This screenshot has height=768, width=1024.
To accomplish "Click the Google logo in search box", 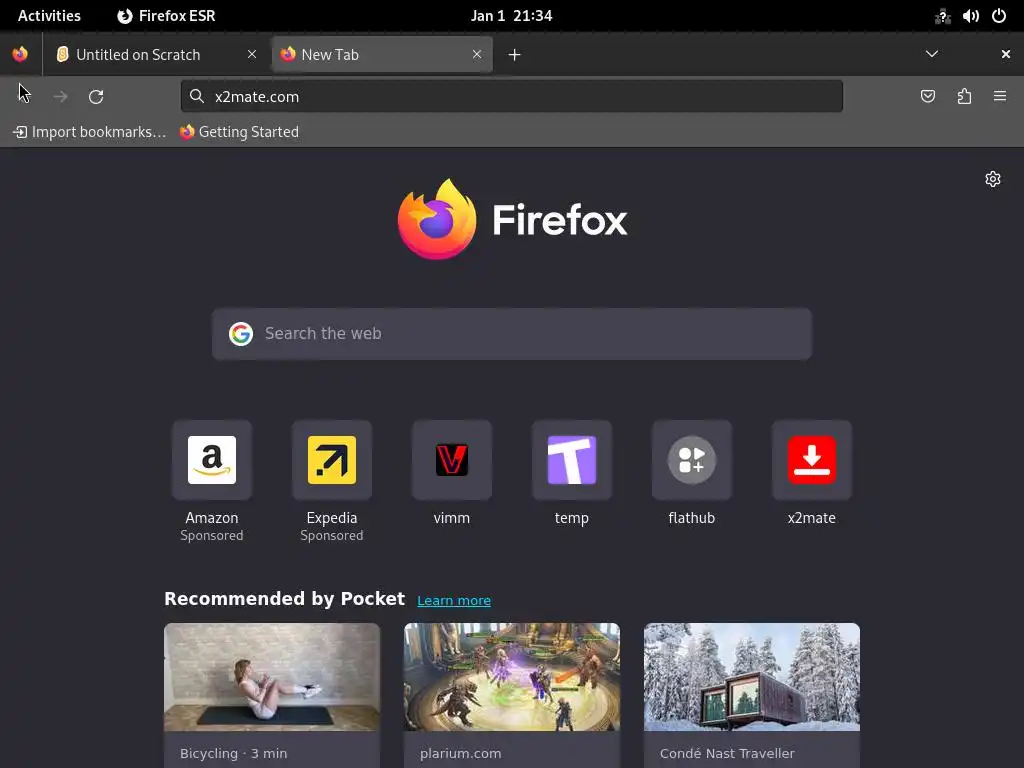I will coord(241,334).
